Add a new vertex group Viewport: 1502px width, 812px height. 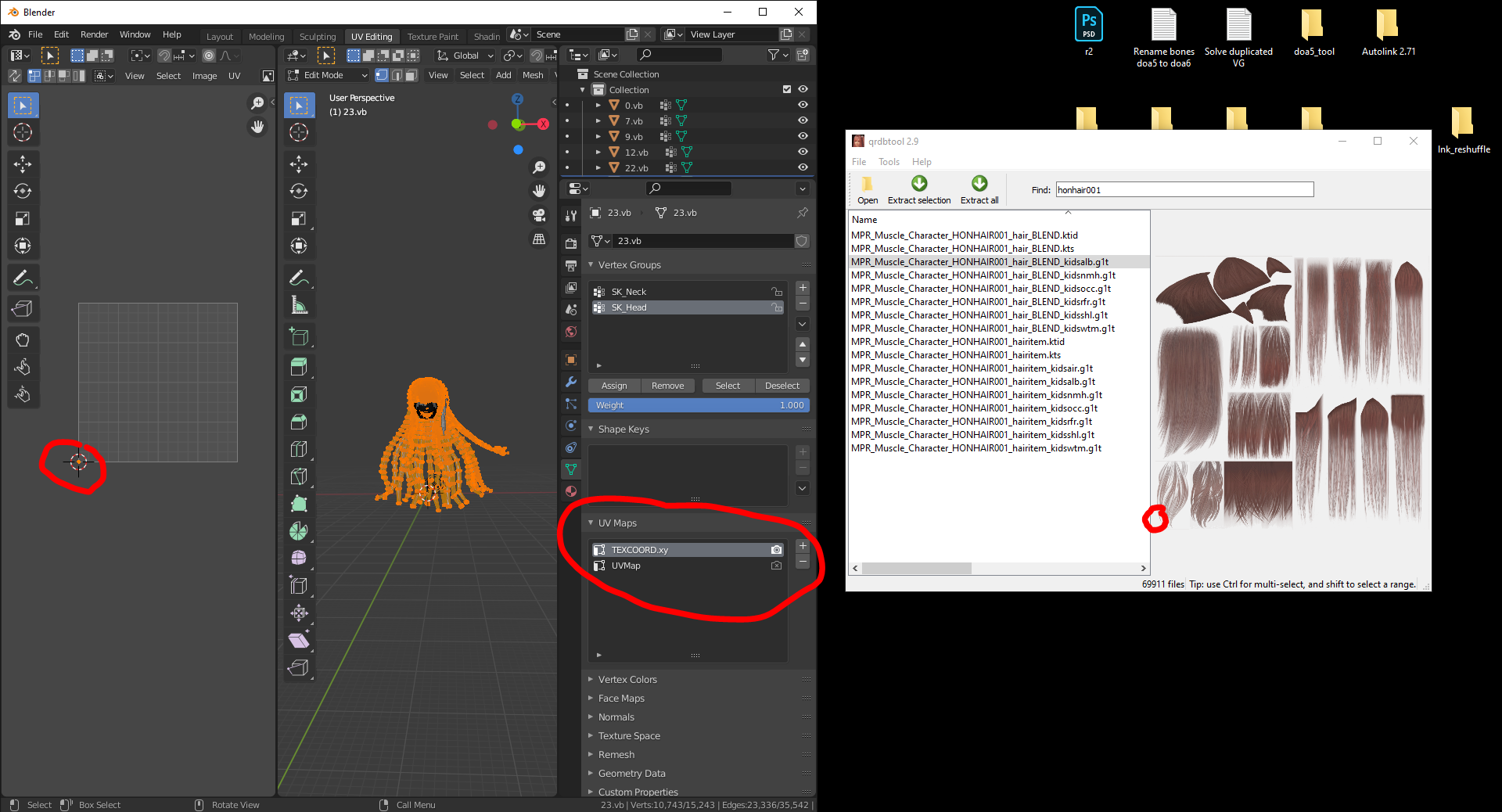click(x=803, y=288)
